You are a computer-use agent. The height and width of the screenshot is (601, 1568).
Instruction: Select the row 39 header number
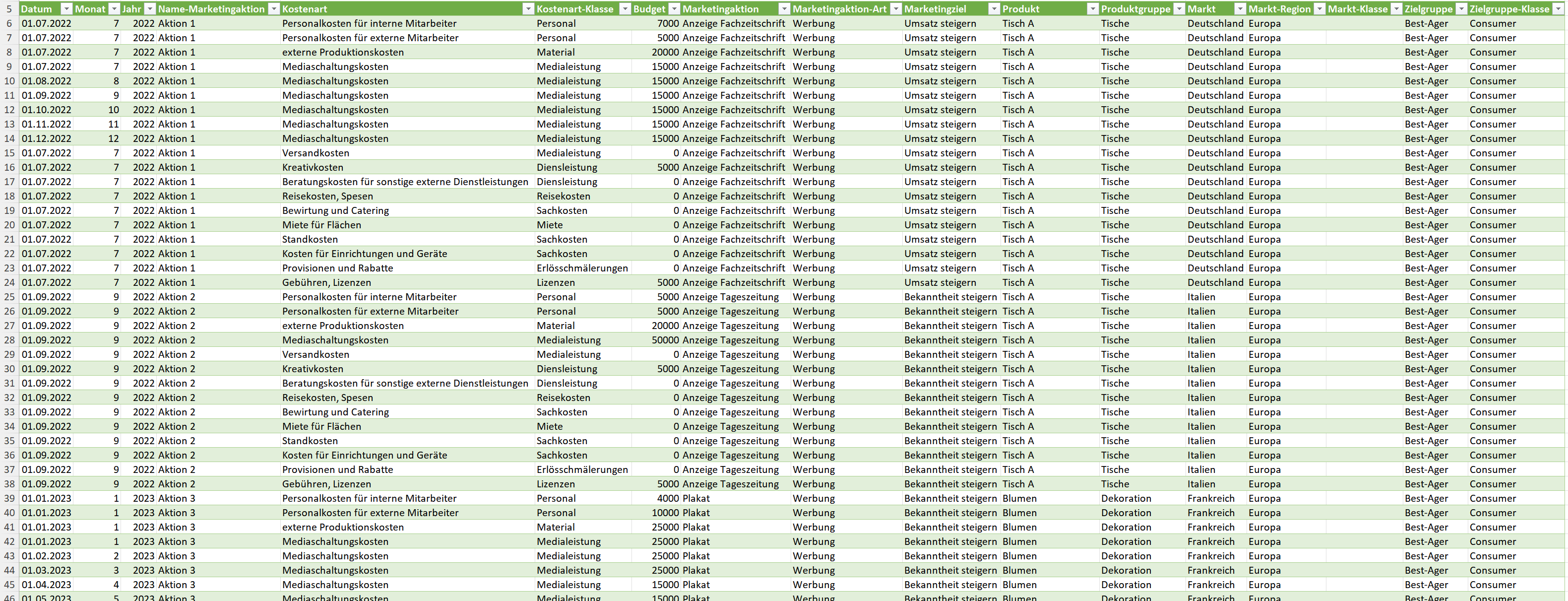(x=9, y=499)
